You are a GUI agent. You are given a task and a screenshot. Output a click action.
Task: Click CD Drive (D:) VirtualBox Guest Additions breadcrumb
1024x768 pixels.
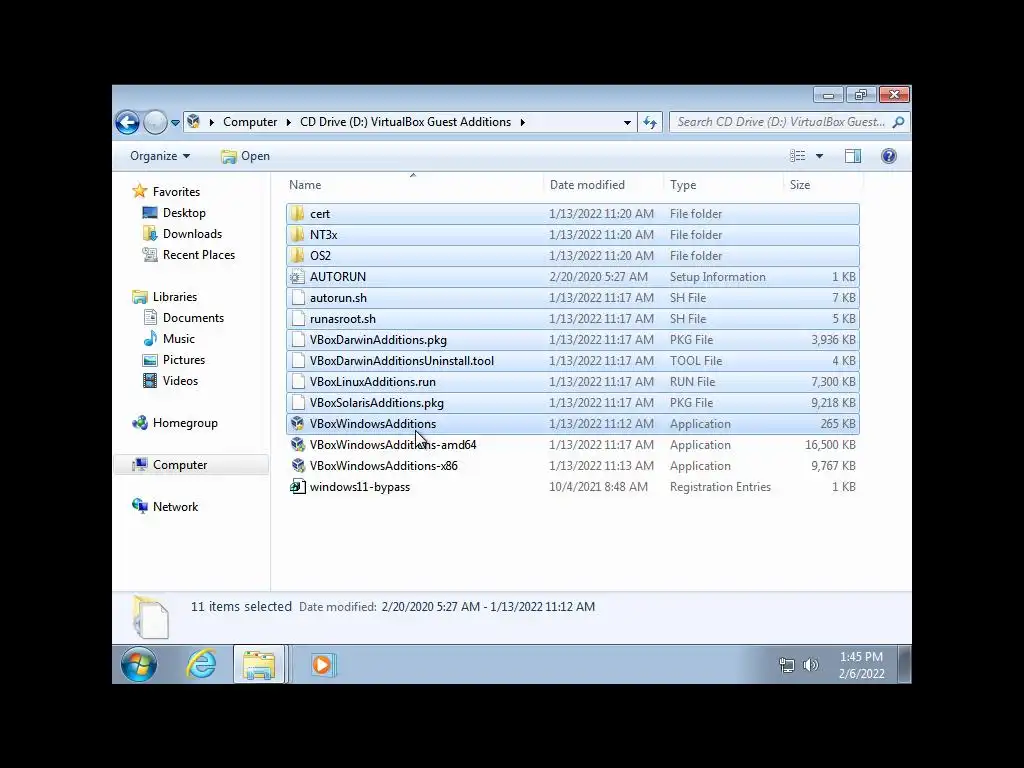[406, 122]
